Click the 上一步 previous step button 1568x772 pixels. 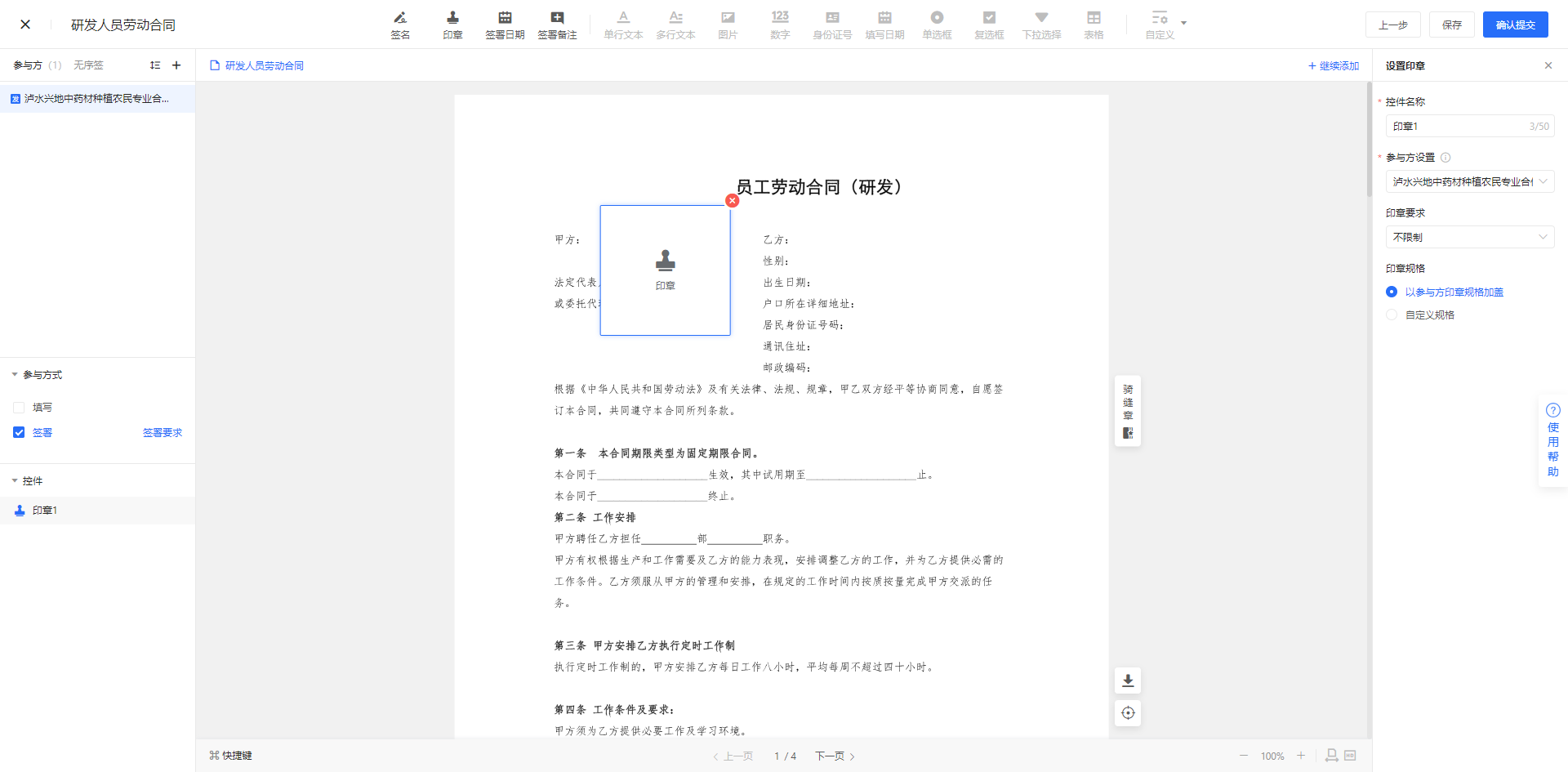(x=1393, y=25)
